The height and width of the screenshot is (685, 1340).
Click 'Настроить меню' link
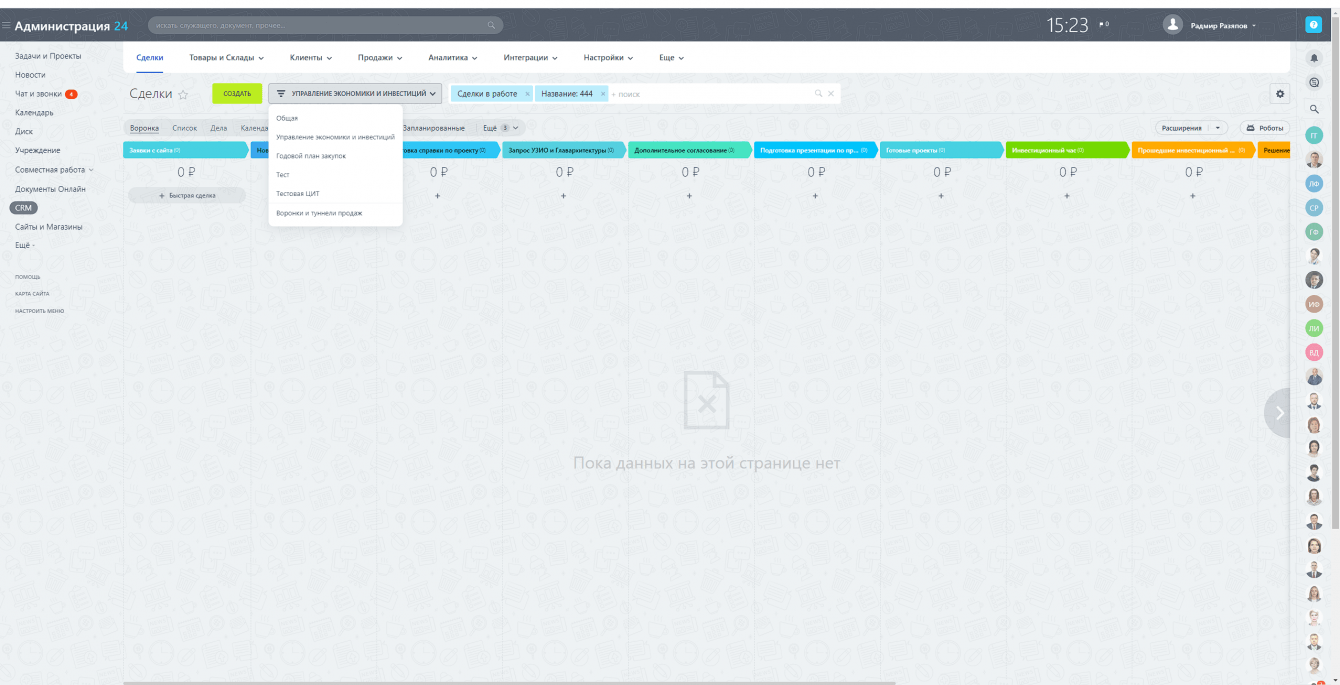(x=39, y=311)
